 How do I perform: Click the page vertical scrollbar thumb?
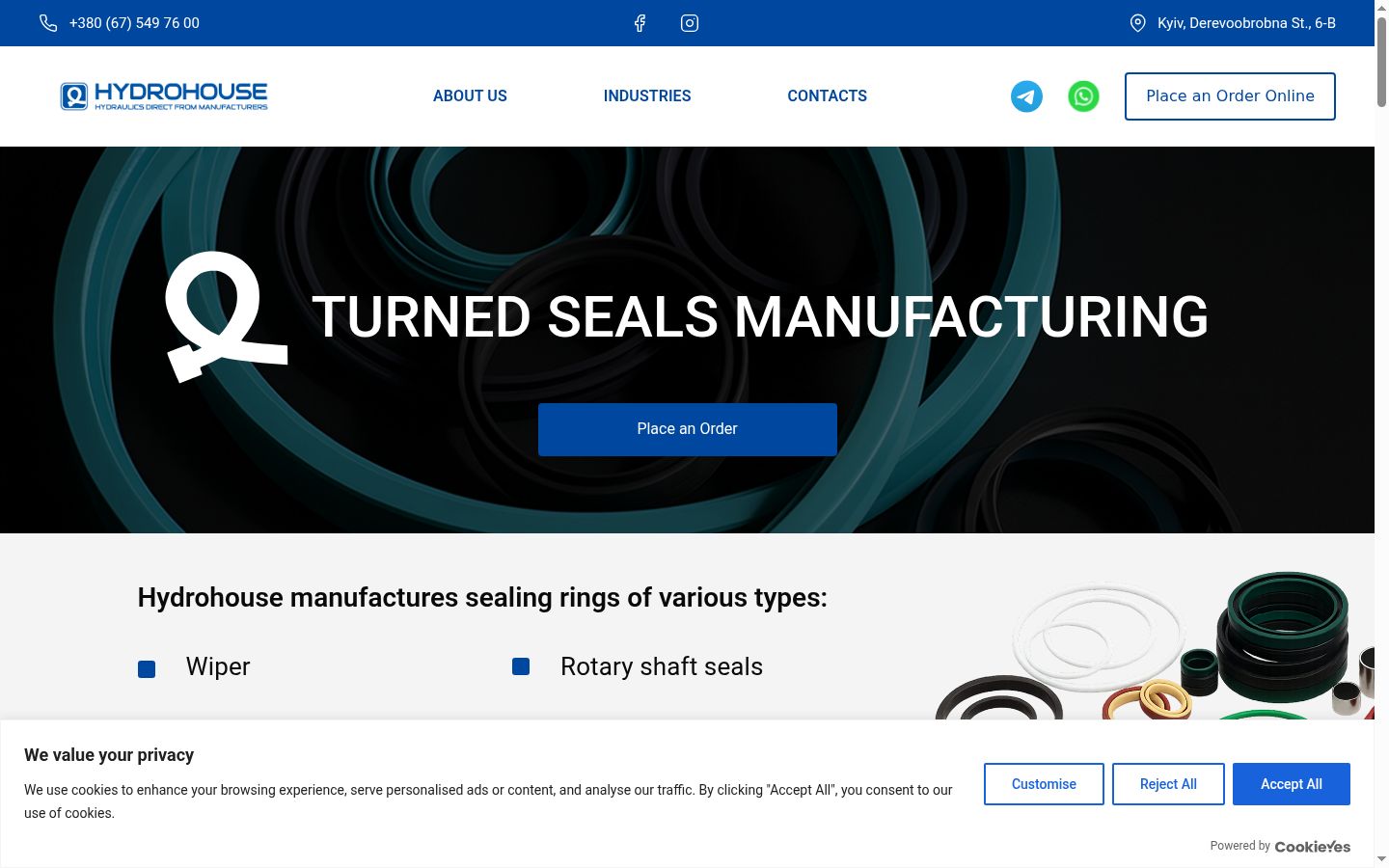[x=1381, y=60]
